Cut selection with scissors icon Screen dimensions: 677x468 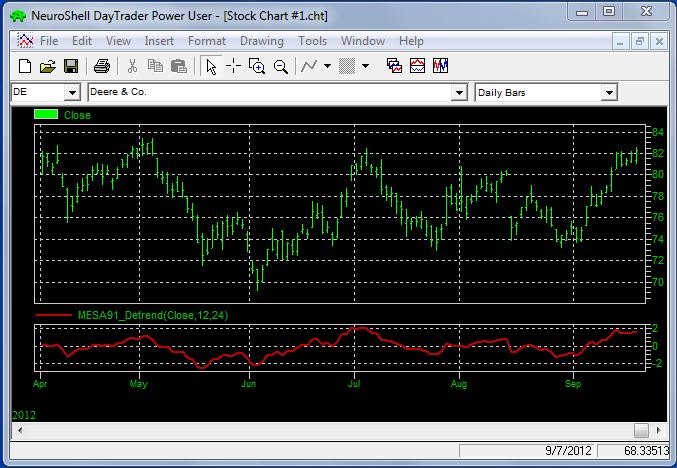point(132,66)
